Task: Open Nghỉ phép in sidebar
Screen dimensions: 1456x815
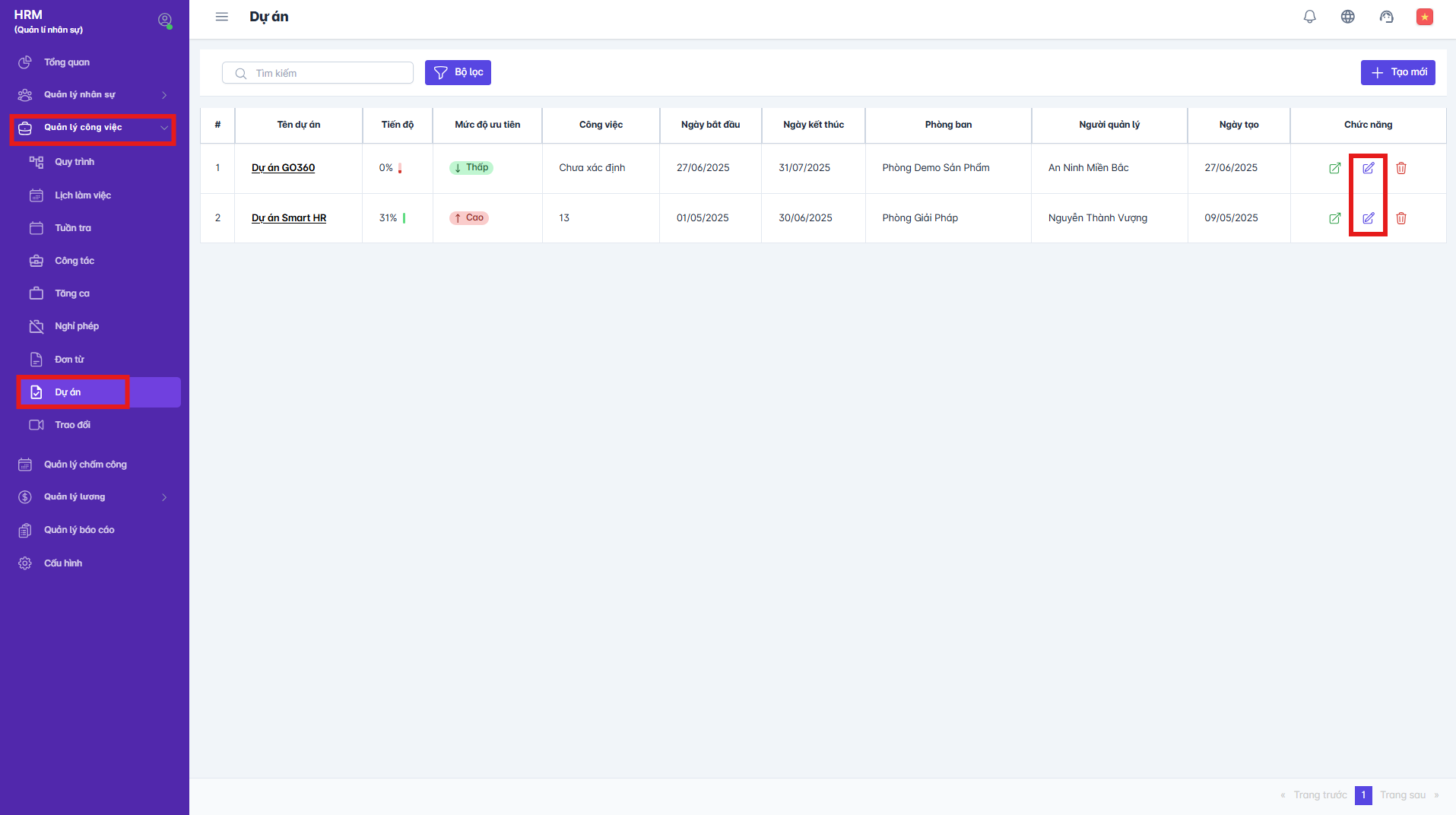Action: coord(77,326)
